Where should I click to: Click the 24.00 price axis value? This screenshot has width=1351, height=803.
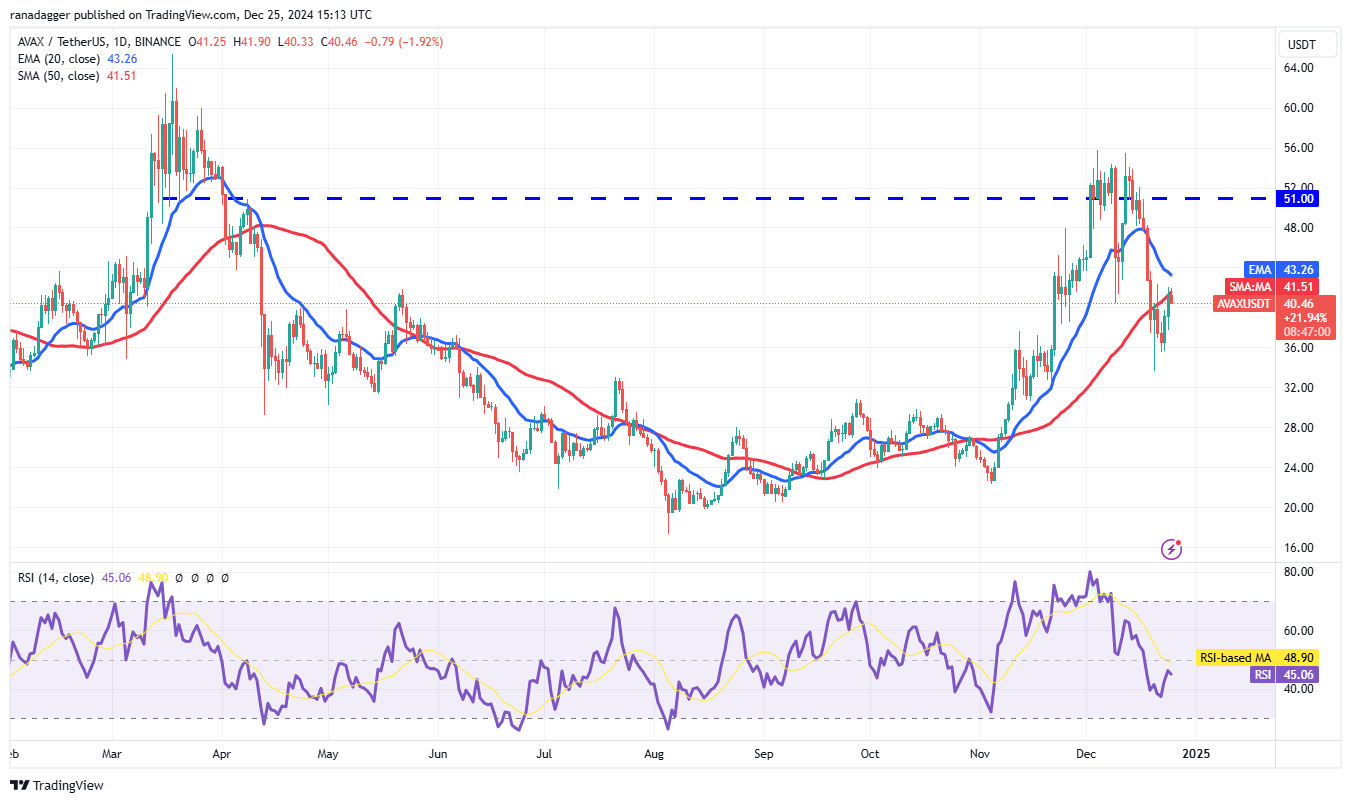coord(1298,468)
